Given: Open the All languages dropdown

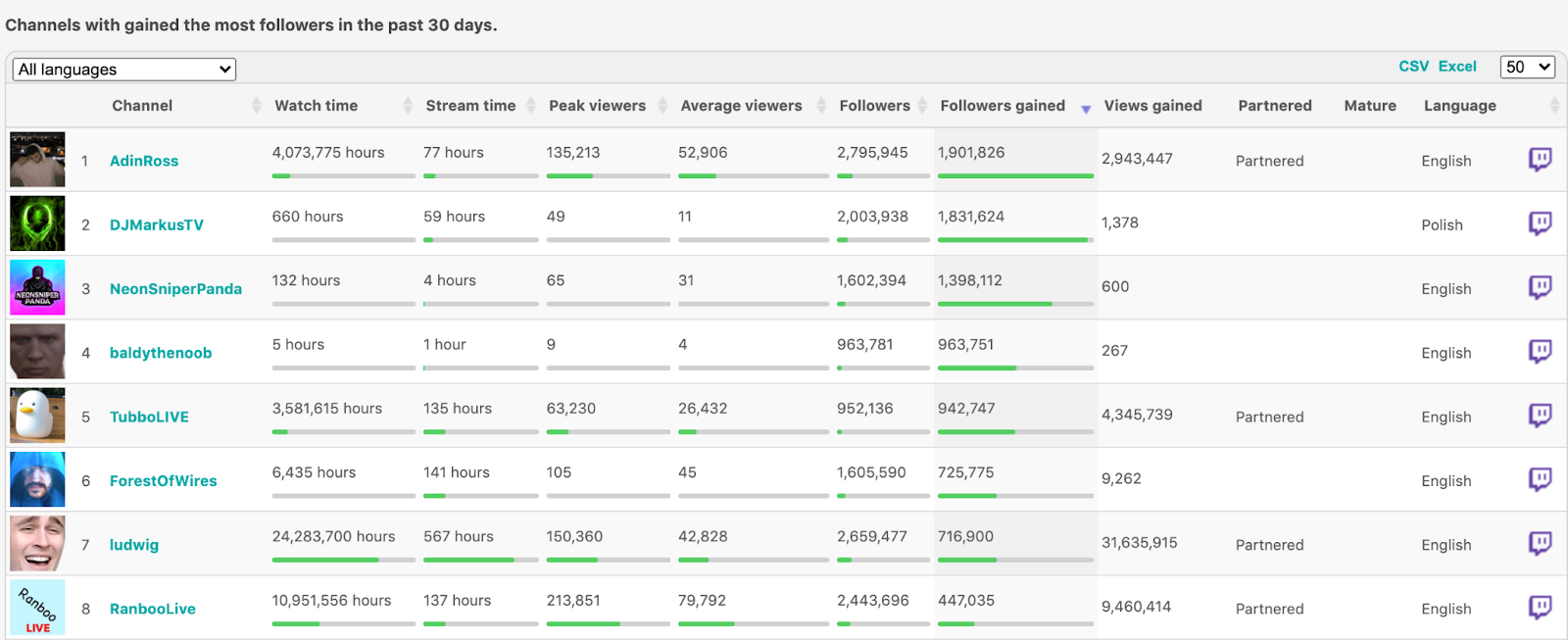Looking at the screenshot, I should (123, 70).
